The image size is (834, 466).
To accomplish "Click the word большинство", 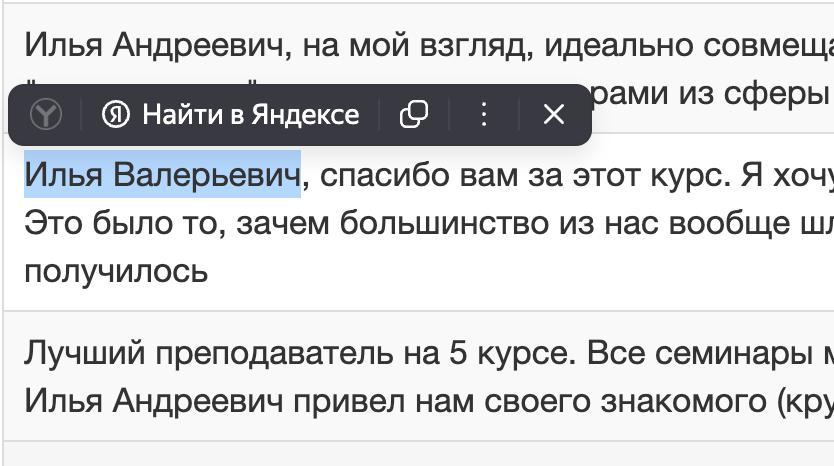I will pyautogui.click(x=444, y=223).
